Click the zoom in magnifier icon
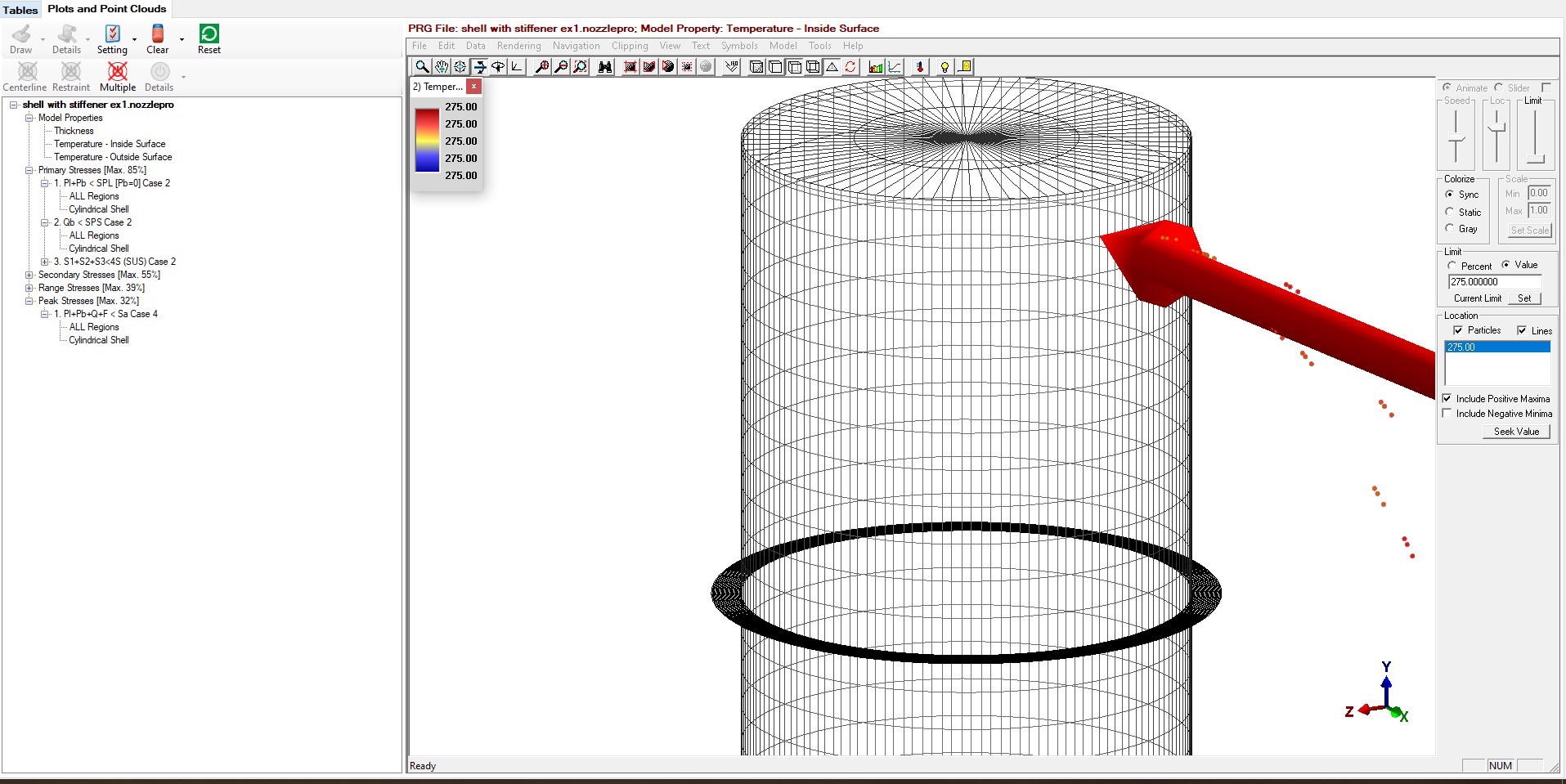This screenshot has width=1566, height=784. pos(542,67)
